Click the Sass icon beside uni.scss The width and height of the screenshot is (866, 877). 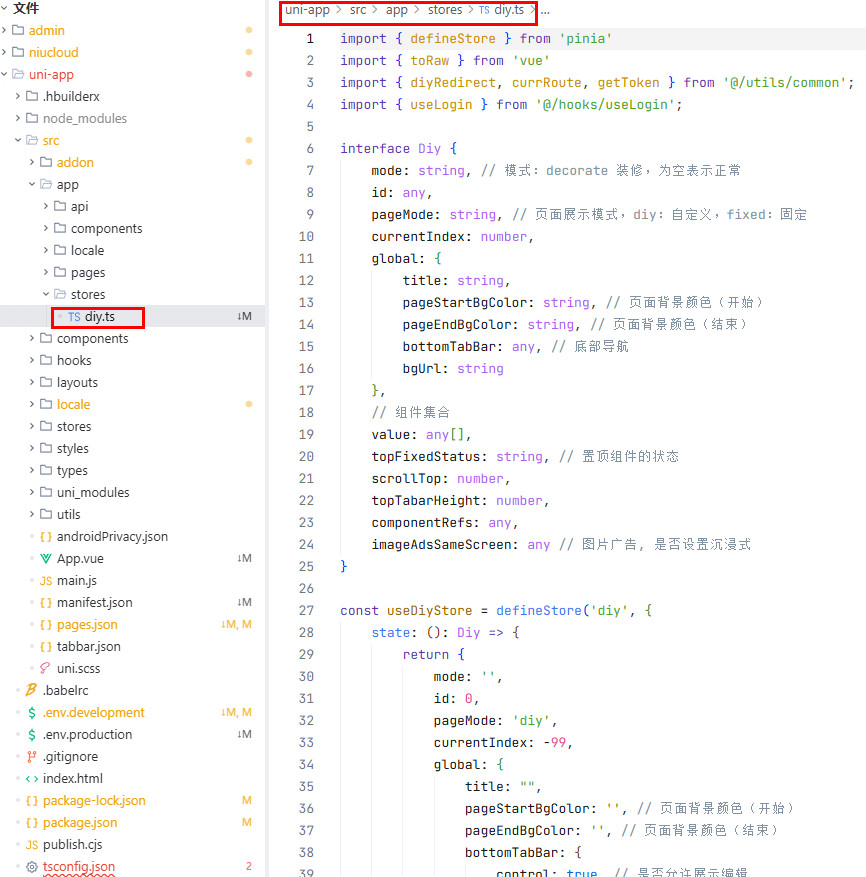pos(46,669)
